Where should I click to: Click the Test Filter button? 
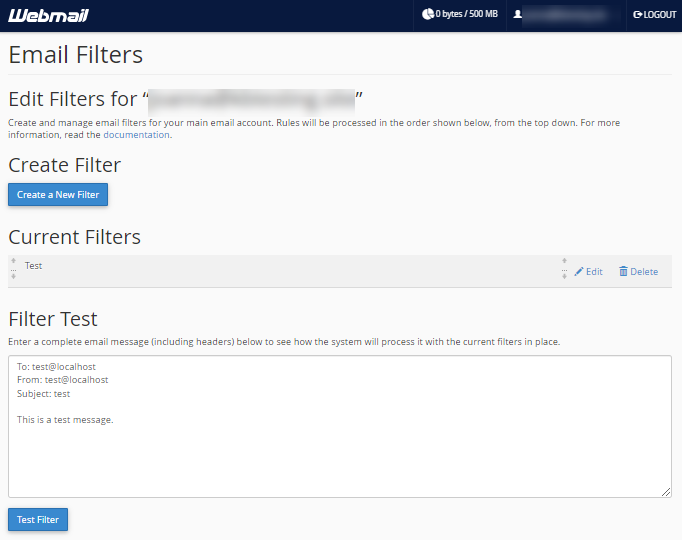pyautogui.click(x=38, y=520)
